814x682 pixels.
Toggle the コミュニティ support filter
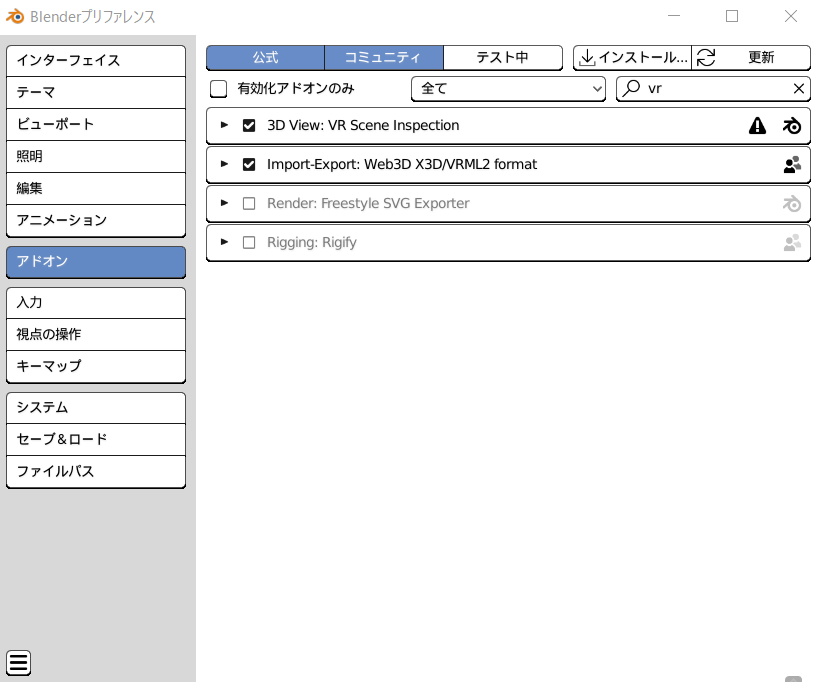(x=384, y=58)
